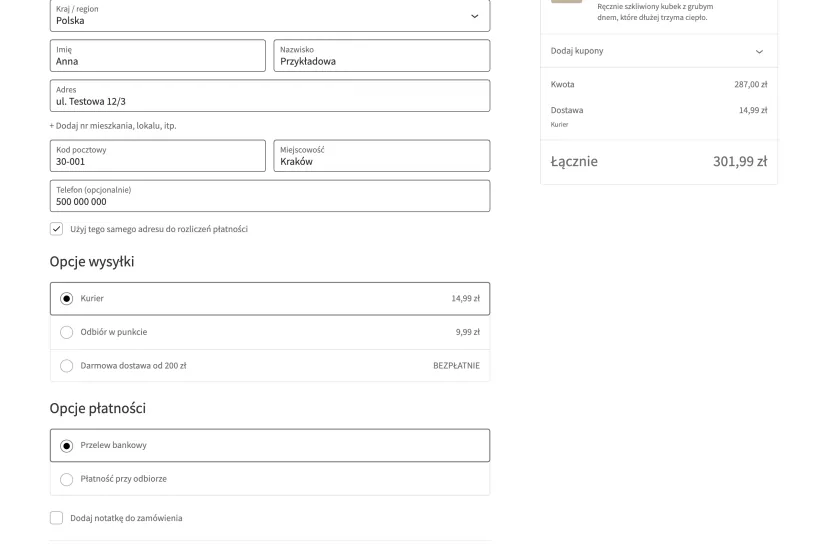Viewport: 828px width, 556px height.
Task: Expand the 'Dodaj kupony' section
Action: 659,51
